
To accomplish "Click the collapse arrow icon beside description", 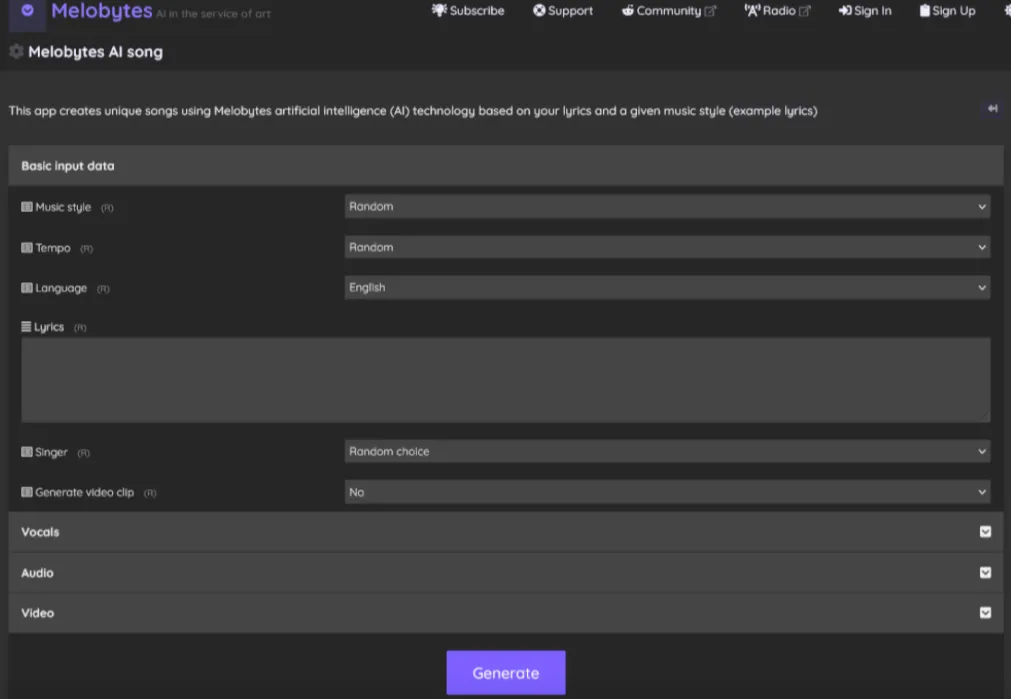I will point(992,108).
